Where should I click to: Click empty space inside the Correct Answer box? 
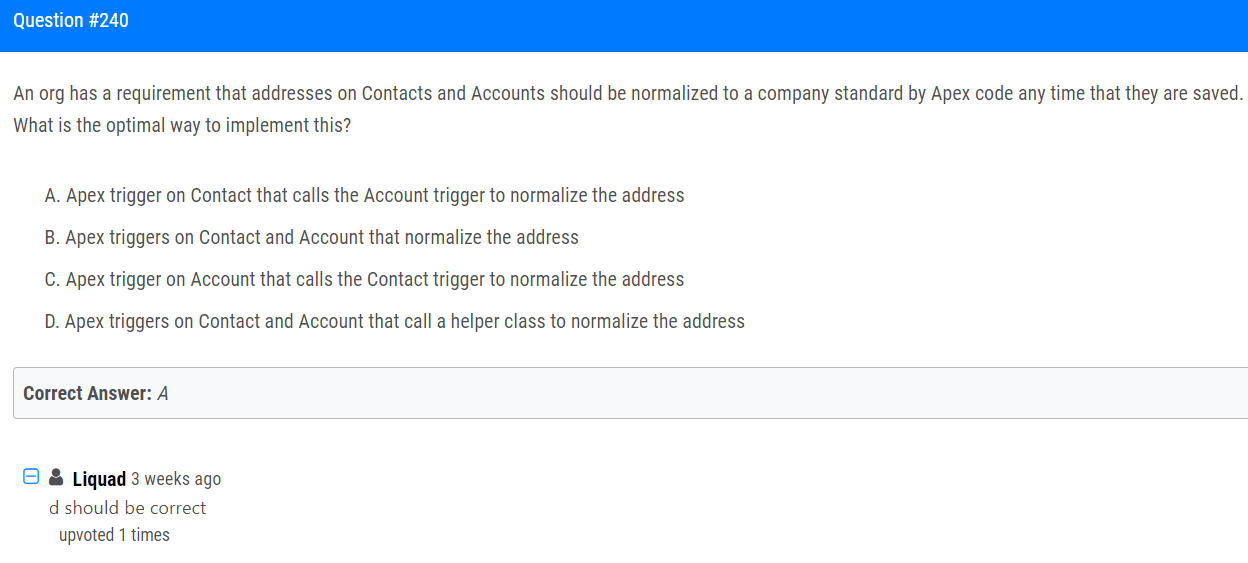click(700, 393)
